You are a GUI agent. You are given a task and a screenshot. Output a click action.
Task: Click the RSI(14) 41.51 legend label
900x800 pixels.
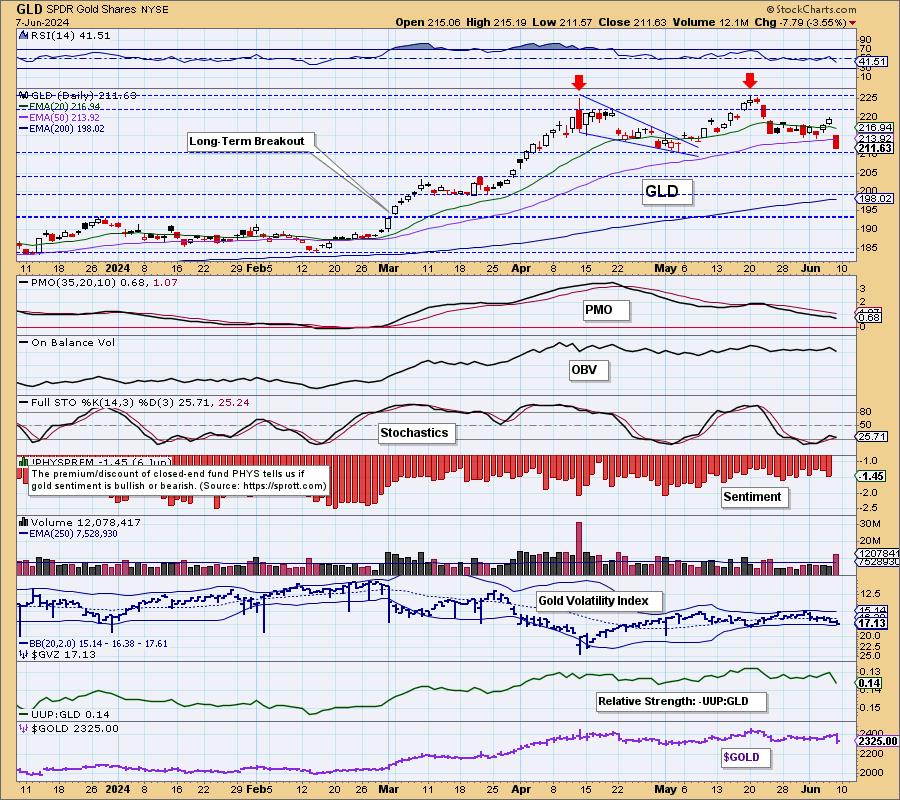point(70,36)
